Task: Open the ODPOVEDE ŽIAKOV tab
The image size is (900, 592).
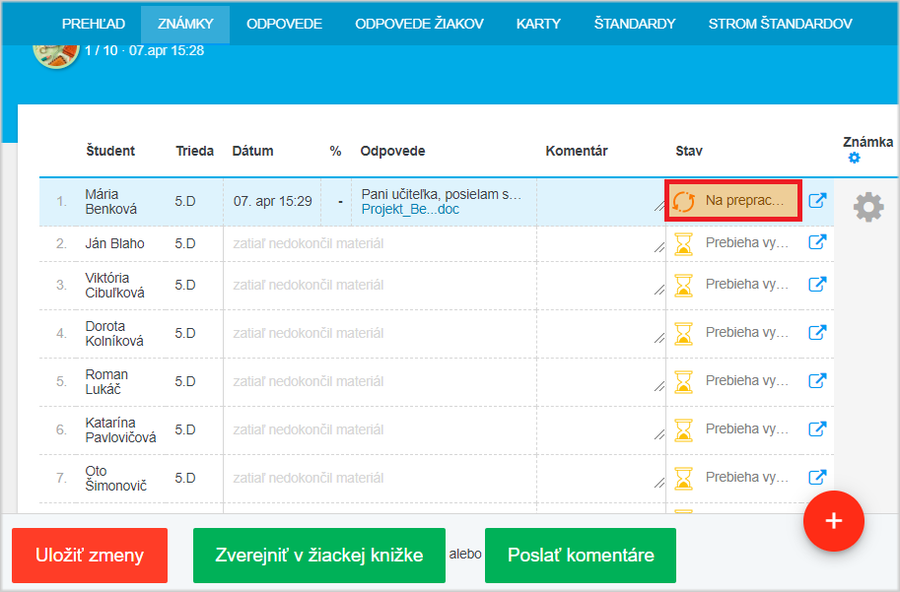Action: click(419, 24)
